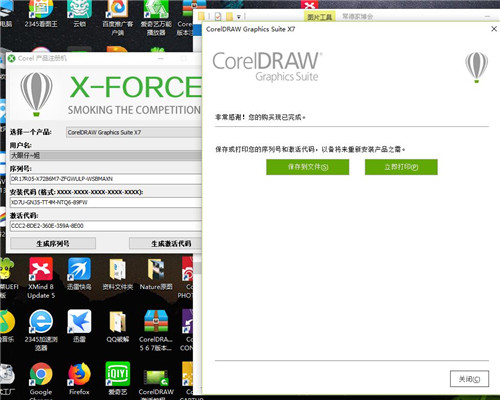Click the username field in keygen window

coord(106,155)
